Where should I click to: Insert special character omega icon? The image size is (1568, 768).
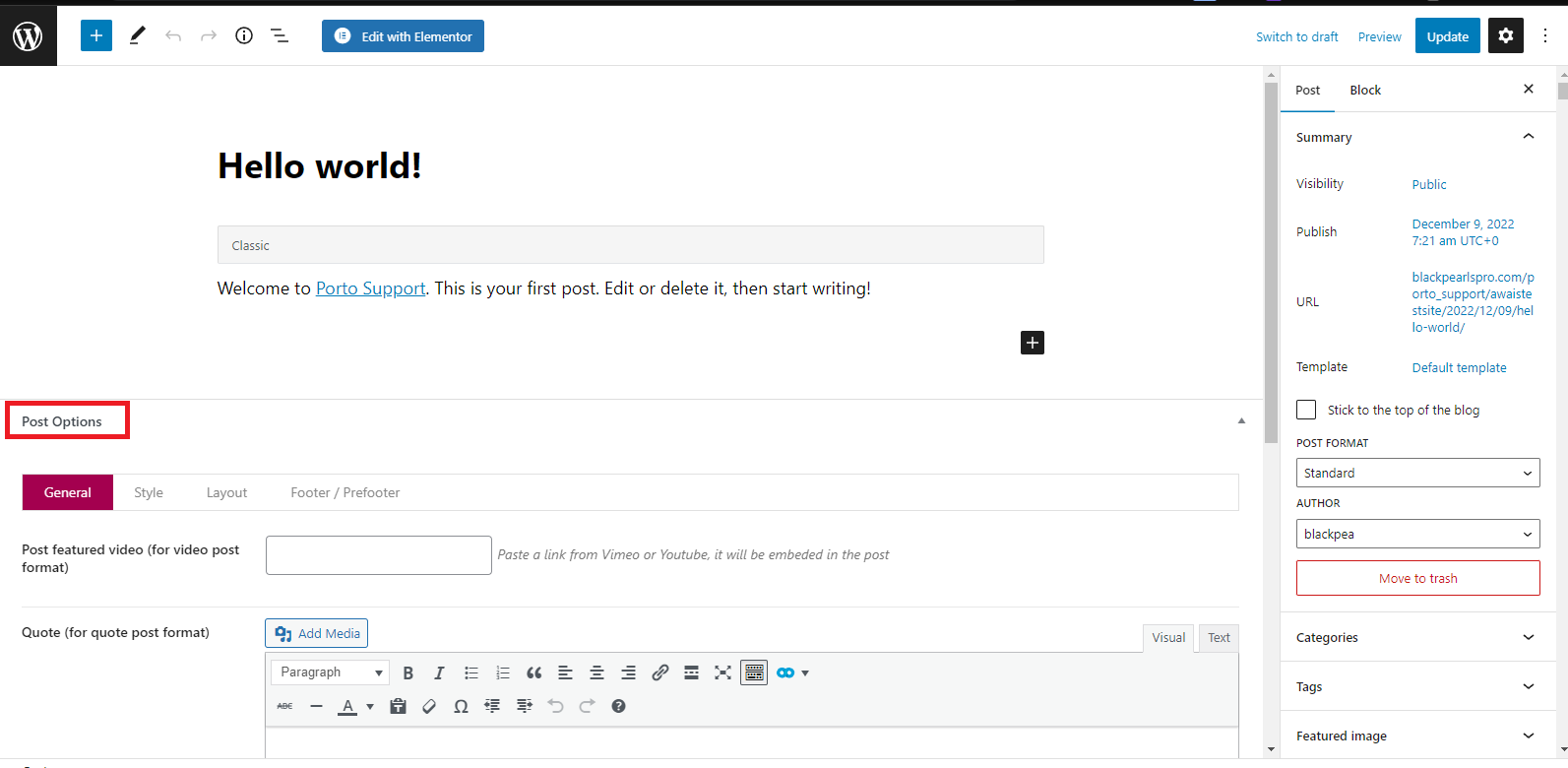point(461,706)
